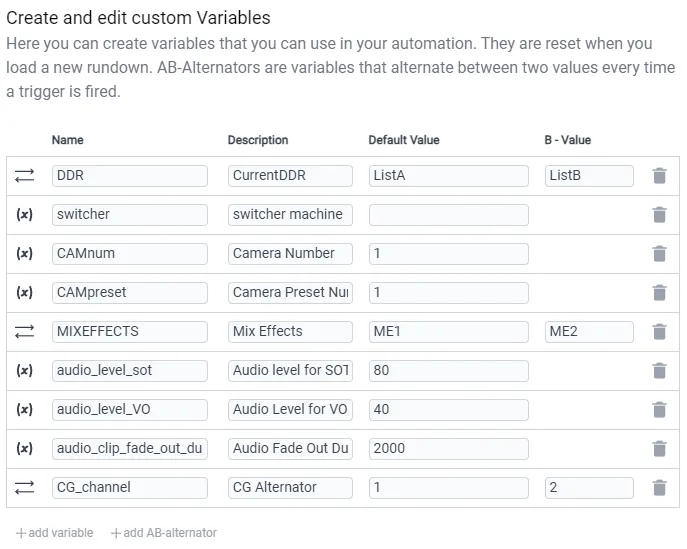
Task: Click the alternator arrows icon beside DDR
Action: click(25, 176)
